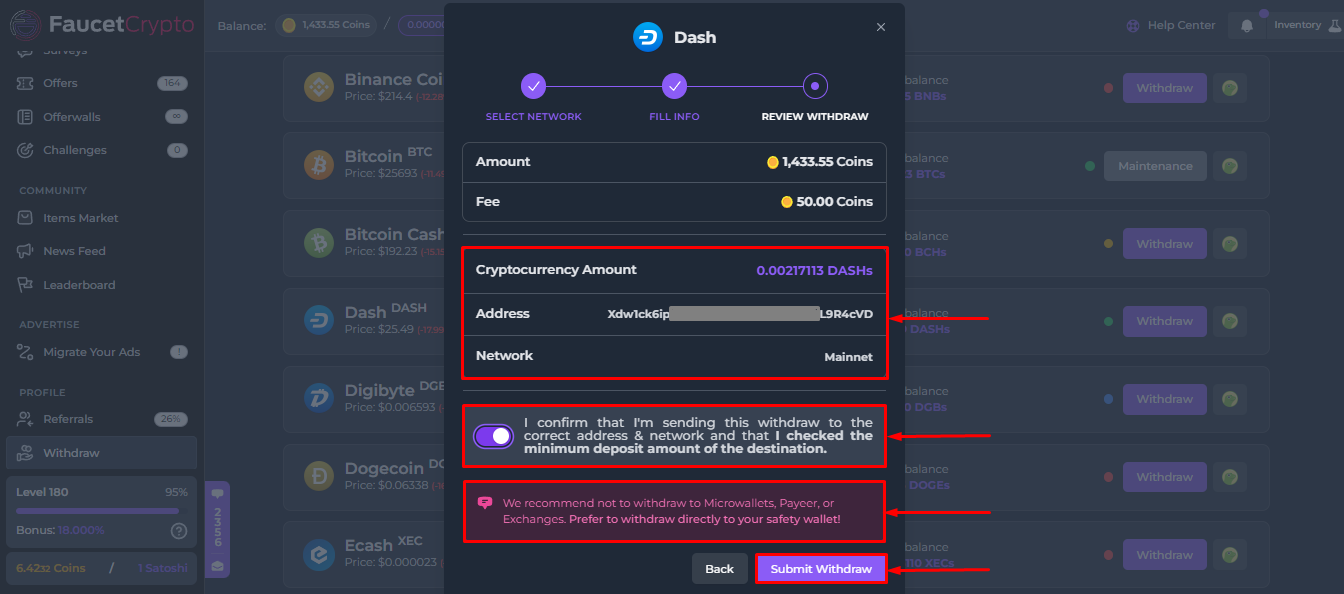This screenshot has width=1344, height=594.
Task: Click the Bitcoin Maintenance button
Action: point(1155,166)
